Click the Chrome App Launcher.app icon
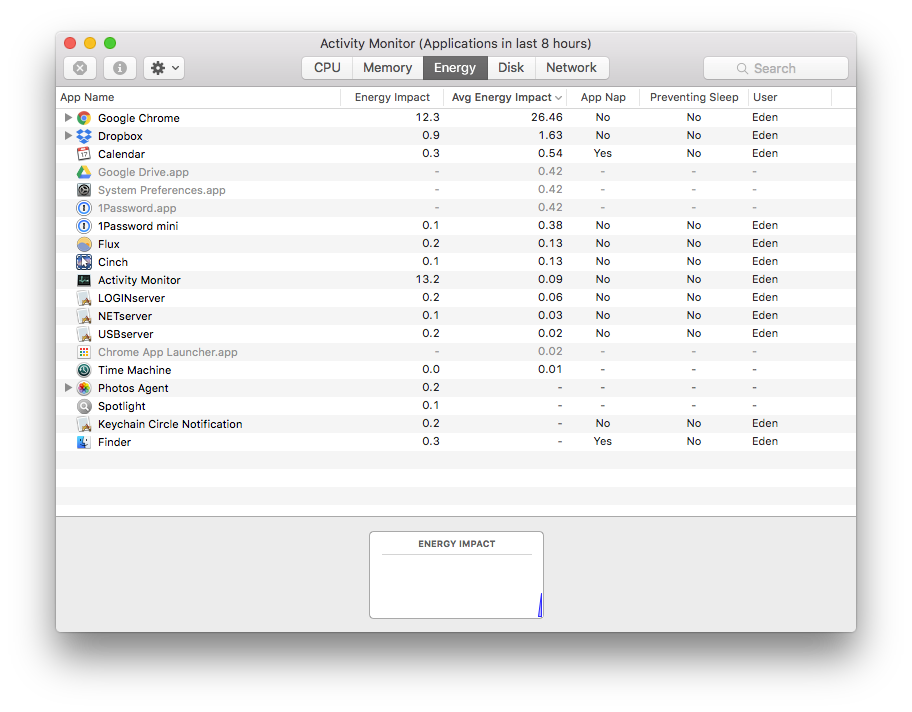The width and height of the screenshot is (912, 712). click(84, 353)
